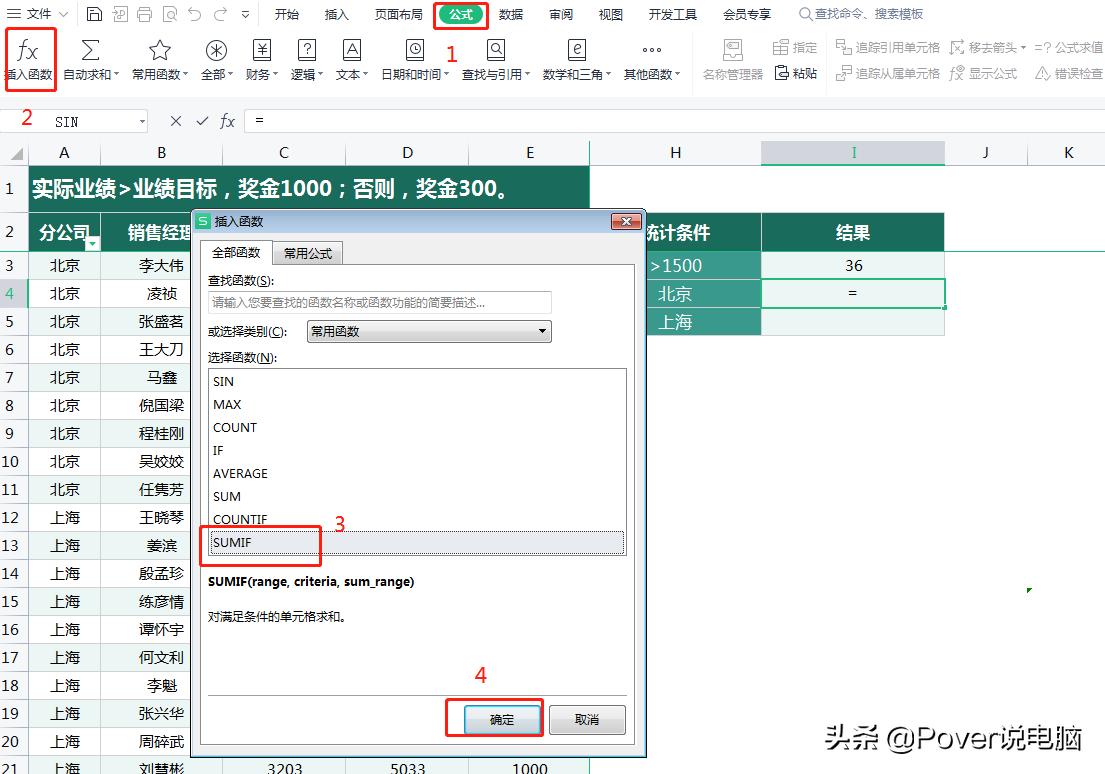Switch to the 常用公式 dialog tab
This screenshot has height=774, width=1105.
point(307,253)
